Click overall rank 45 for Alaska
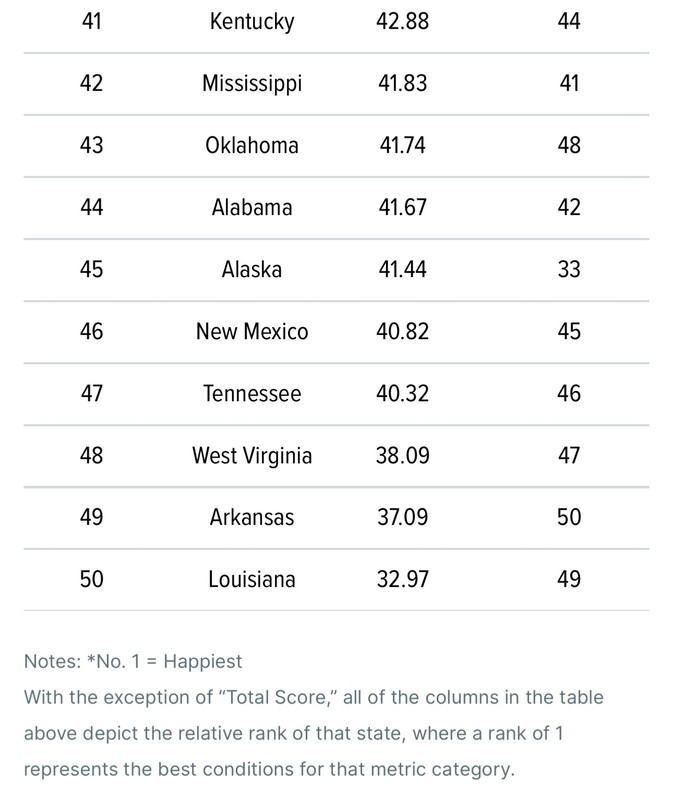The width and height of the screenshot is (673, 800). click(x=91, y=269)
